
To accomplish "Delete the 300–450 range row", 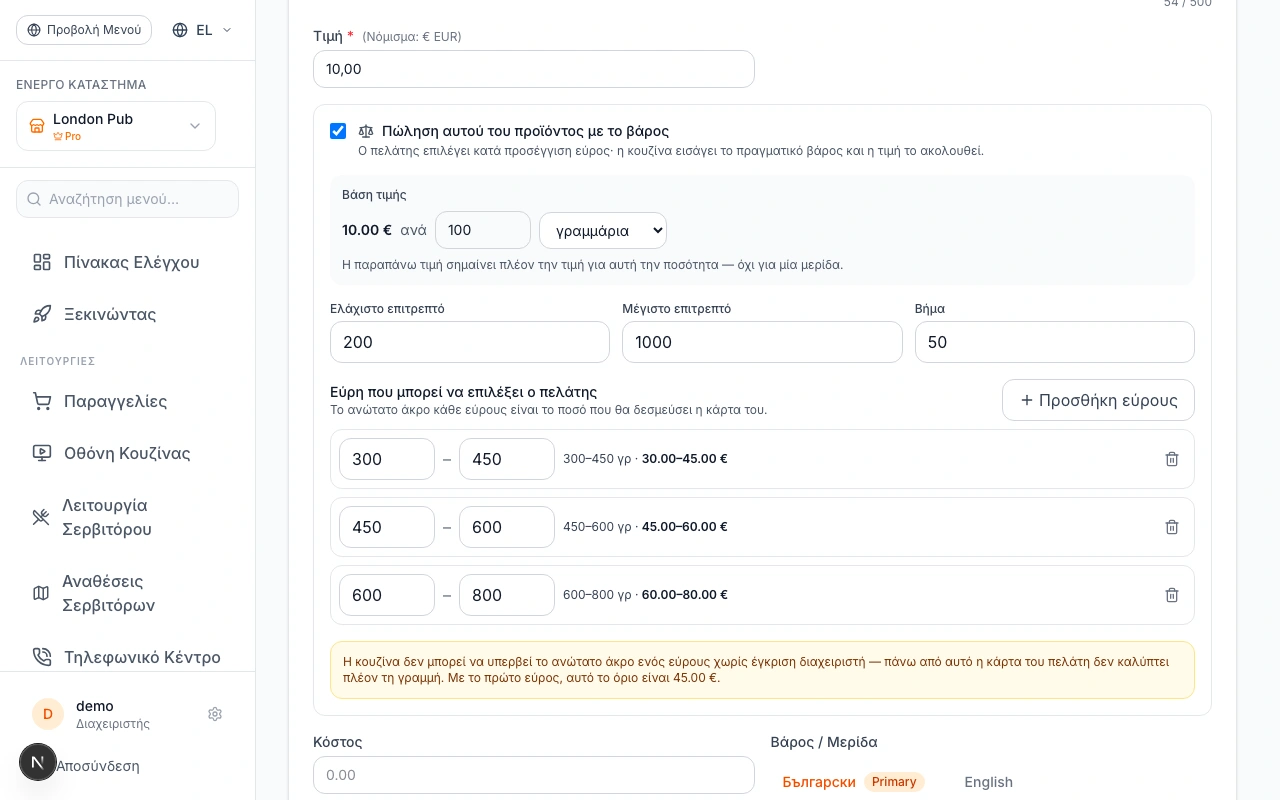I will [1172, 459].
